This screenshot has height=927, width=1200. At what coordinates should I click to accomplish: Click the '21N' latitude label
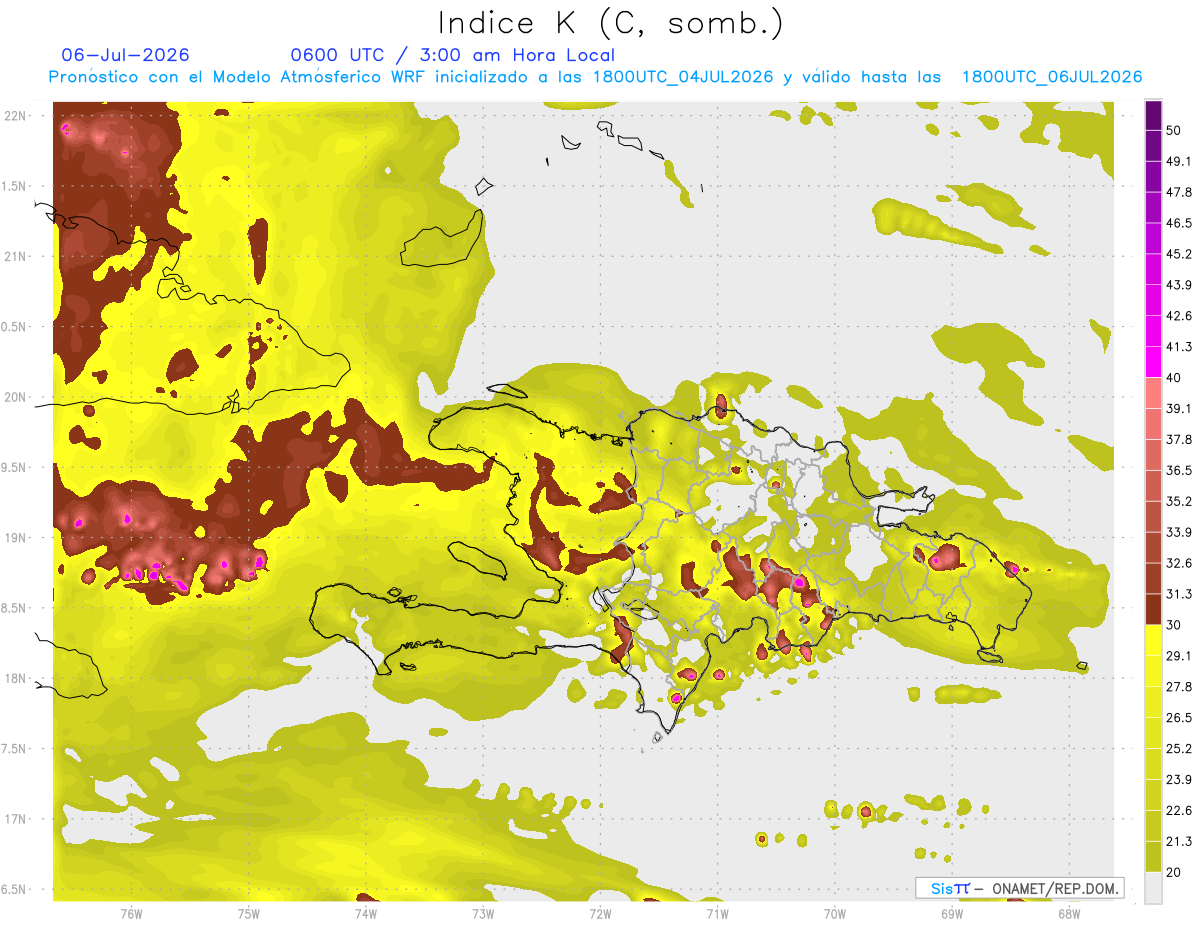[x=15, y=257]
